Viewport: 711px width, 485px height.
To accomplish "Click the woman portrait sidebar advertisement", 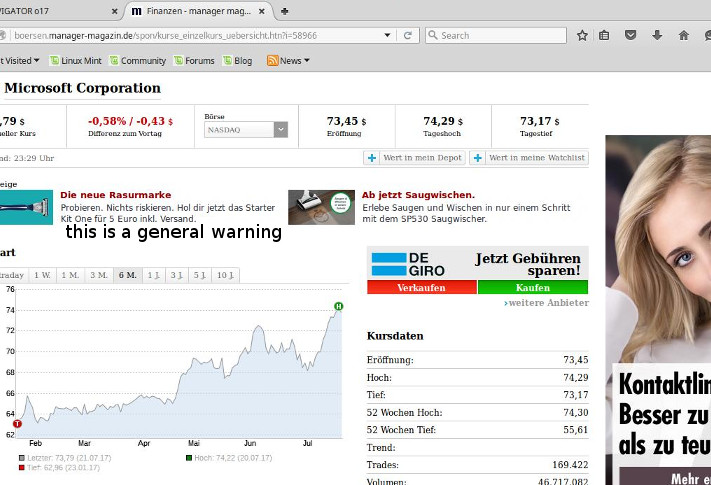I will tap(658, 310).
